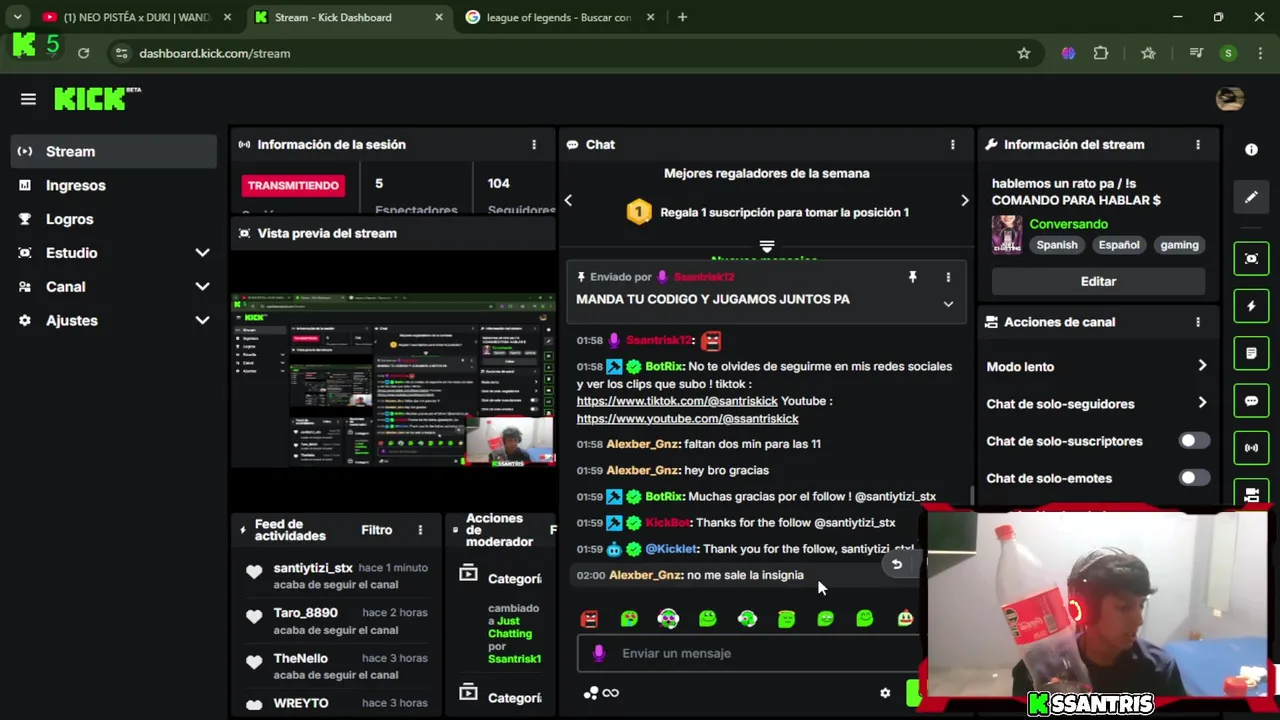Click the broadcast signal icon in the right rail
The width and height of the screenshot is (1280, 720).
pos(1251,448)
